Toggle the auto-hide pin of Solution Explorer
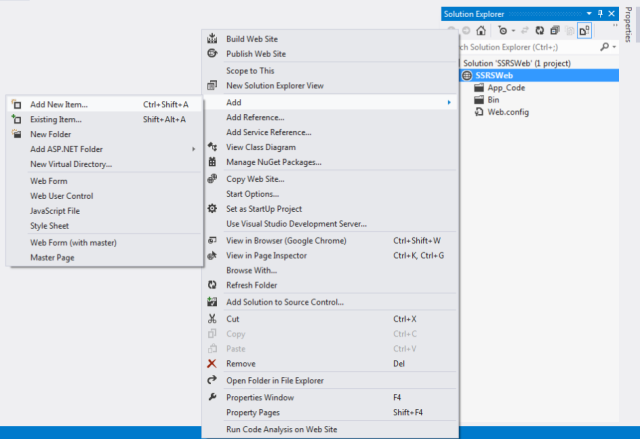Image resolution: width=640 pixels, height=439 pixels. pos(600,14)
